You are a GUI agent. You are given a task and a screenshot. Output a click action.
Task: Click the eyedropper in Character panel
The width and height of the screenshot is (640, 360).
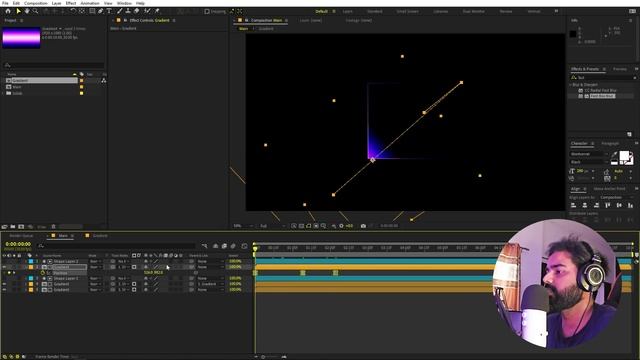[x=614, y=155]
